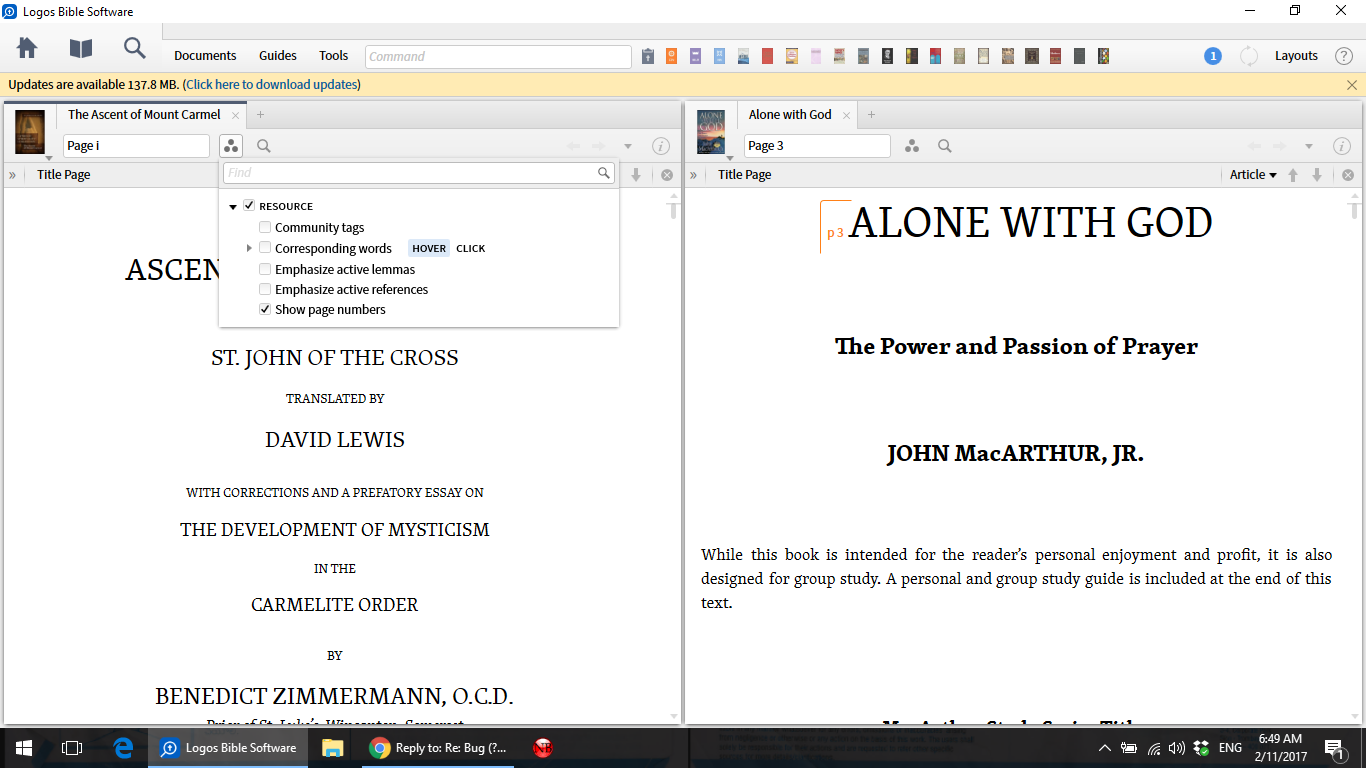Open panel menu under Ascent of Mount Carmel cover
The image size is (1366, 768).
[49, 158]
